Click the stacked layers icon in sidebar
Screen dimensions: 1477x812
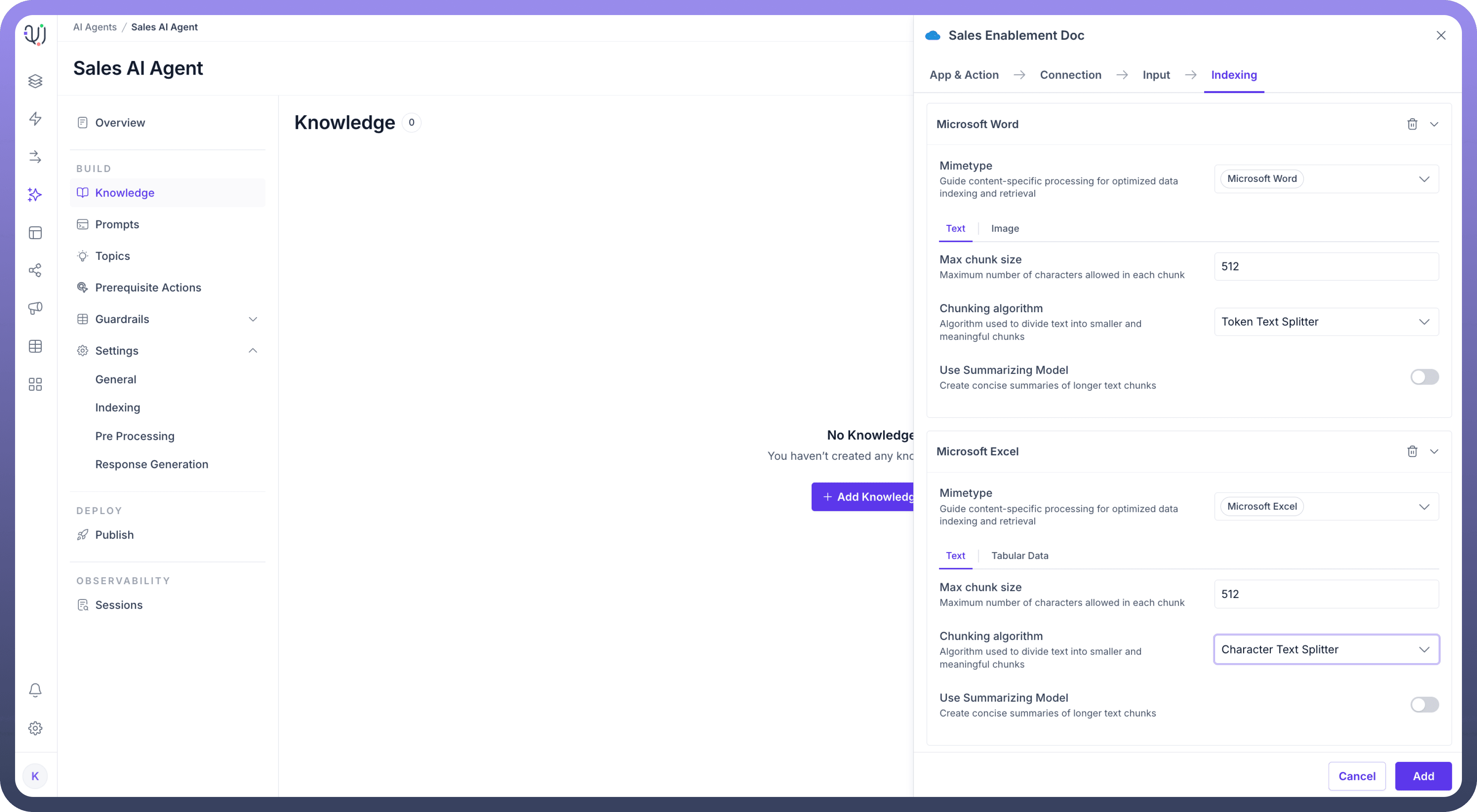tap(35, 81)
